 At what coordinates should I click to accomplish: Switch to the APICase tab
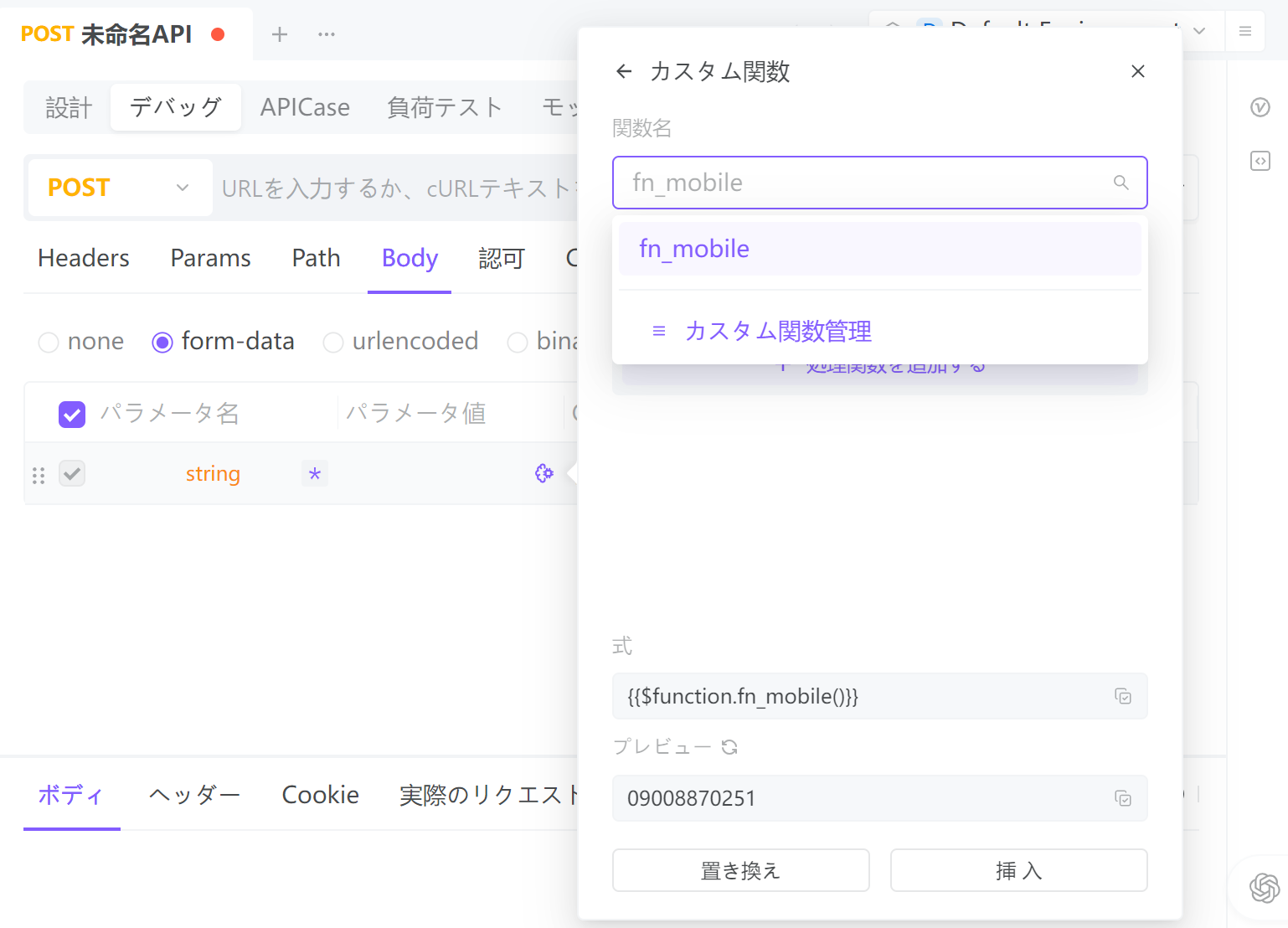click(305, 107)
